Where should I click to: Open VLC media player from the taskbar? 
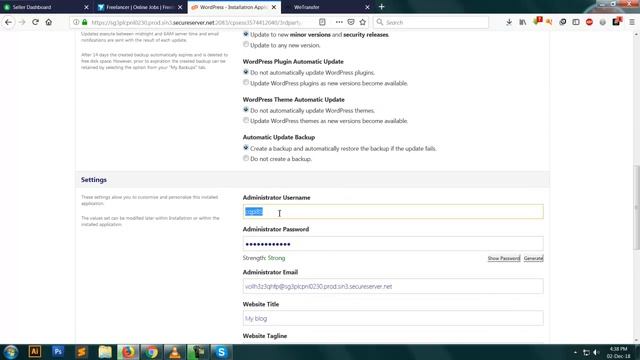pyautogui.click(x=175, y=352)
